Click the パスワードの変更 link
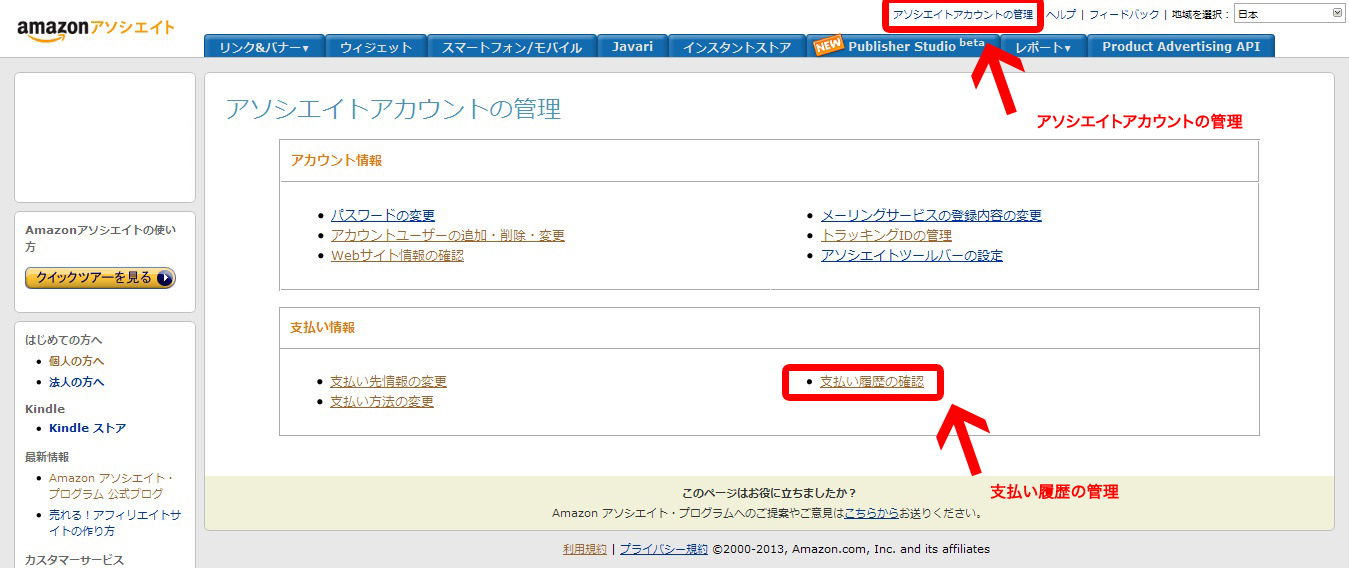 pyautogui.click(x=383, y=215)
